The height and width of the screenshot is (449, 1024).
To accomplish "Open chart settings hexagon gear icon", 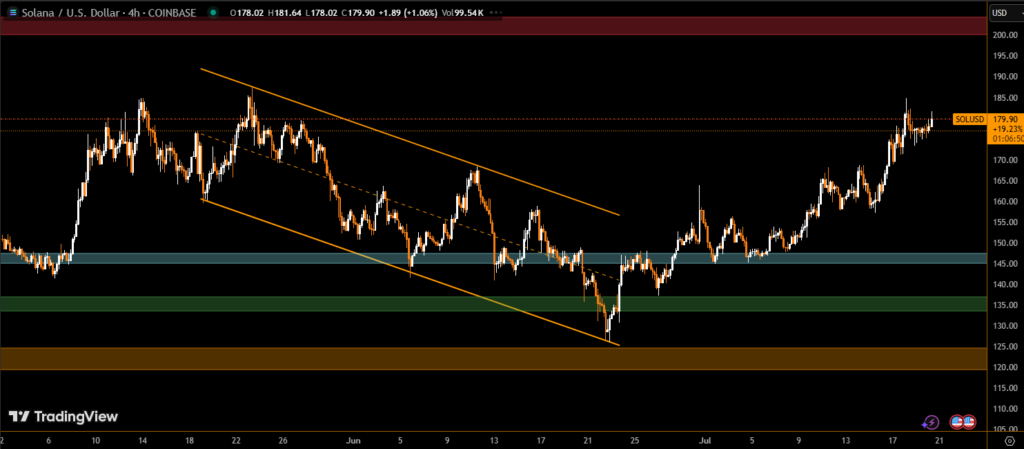I will pyautogui.click(x=1008, y=440).
